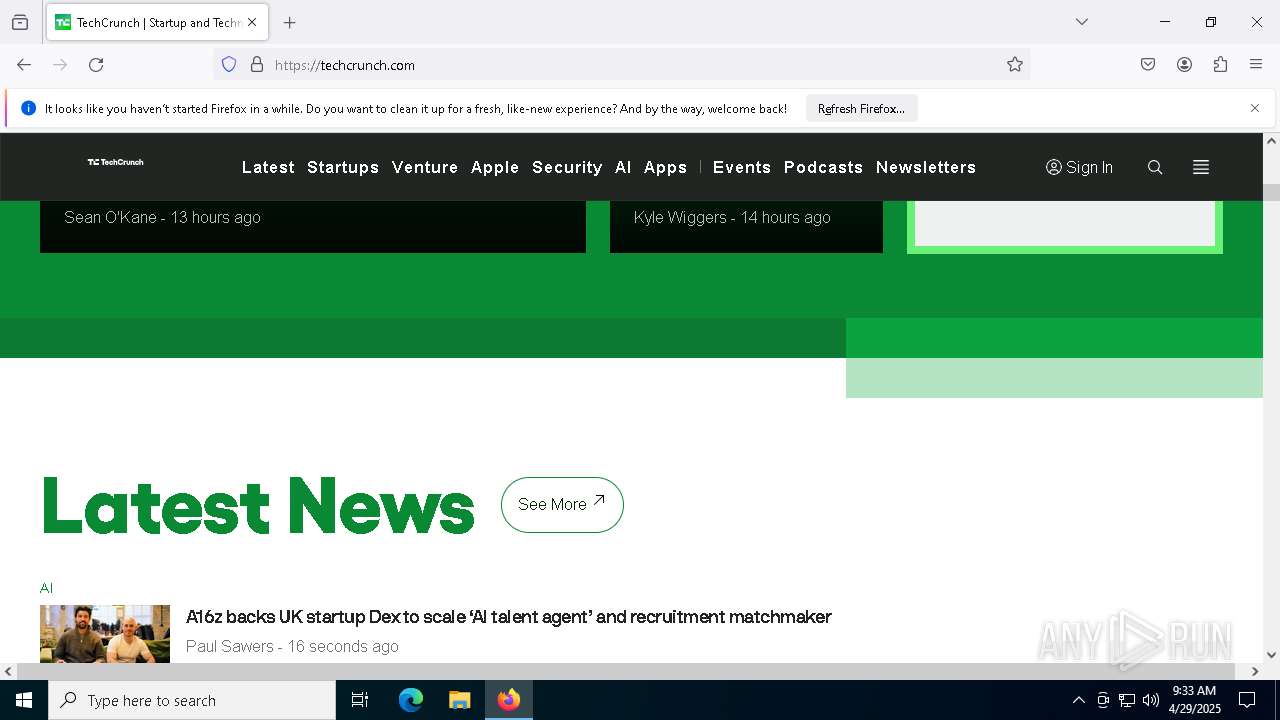1280x720 pixels.
Task: Click Sign In link
Action: [1079, 167]
